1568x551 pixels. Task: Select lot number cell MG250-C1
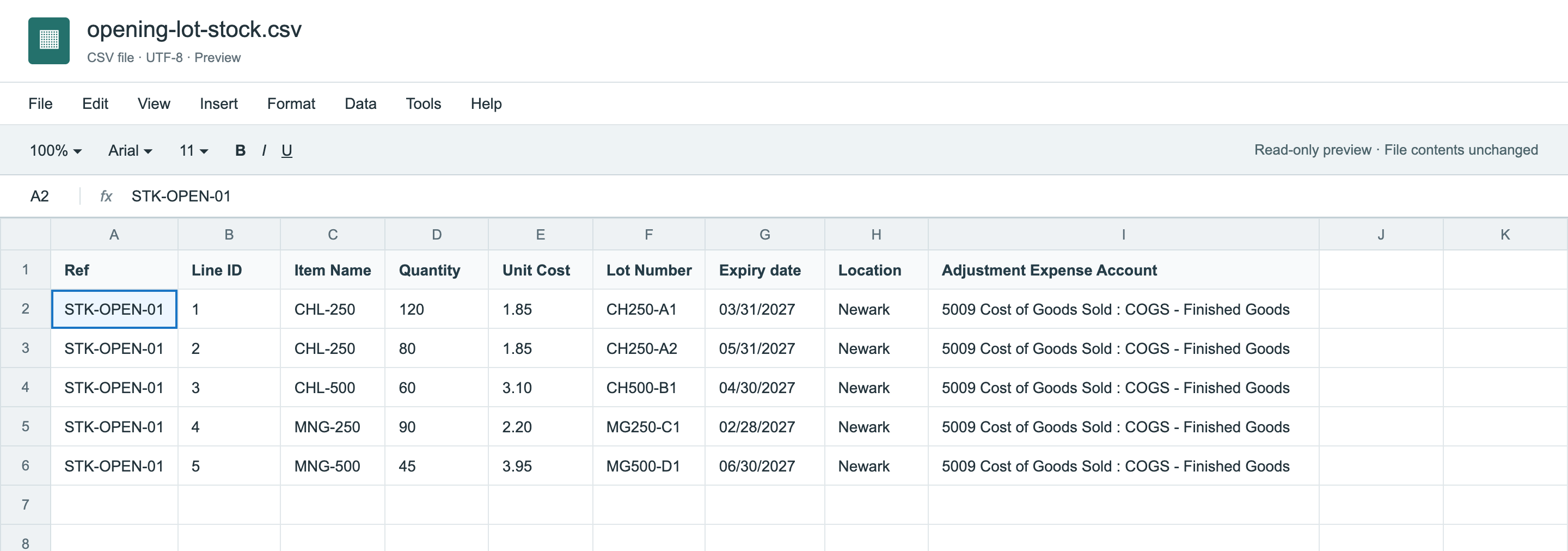(649, 427)
